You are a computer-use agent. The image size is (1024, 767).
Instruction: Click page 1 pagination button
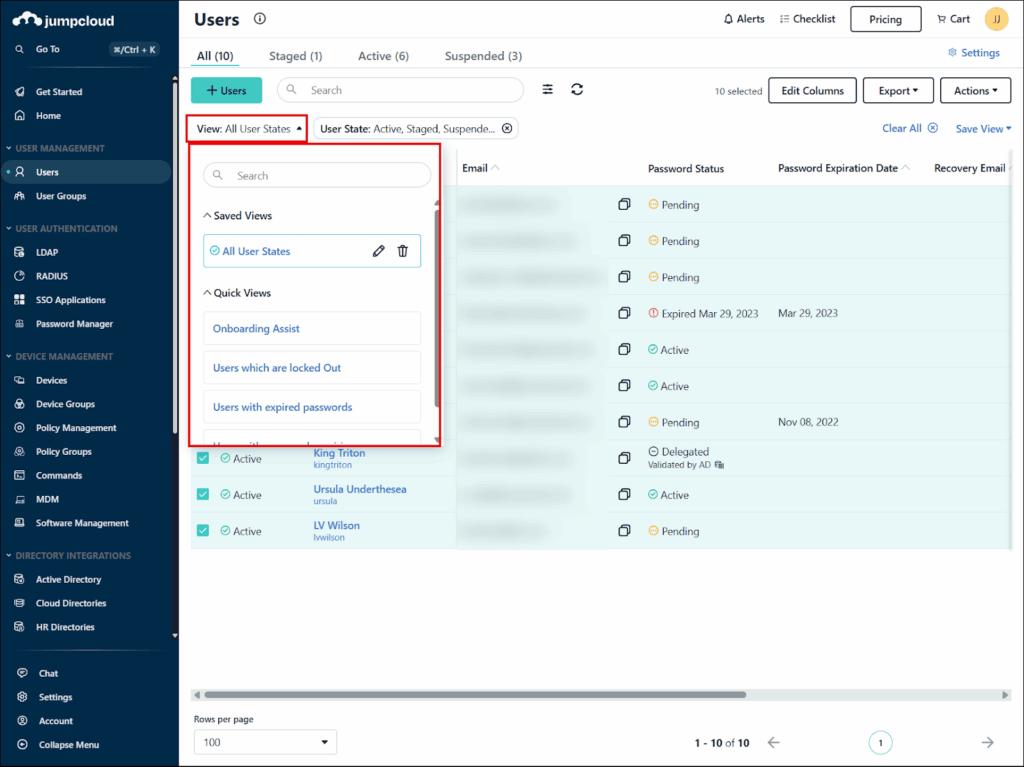880,742
